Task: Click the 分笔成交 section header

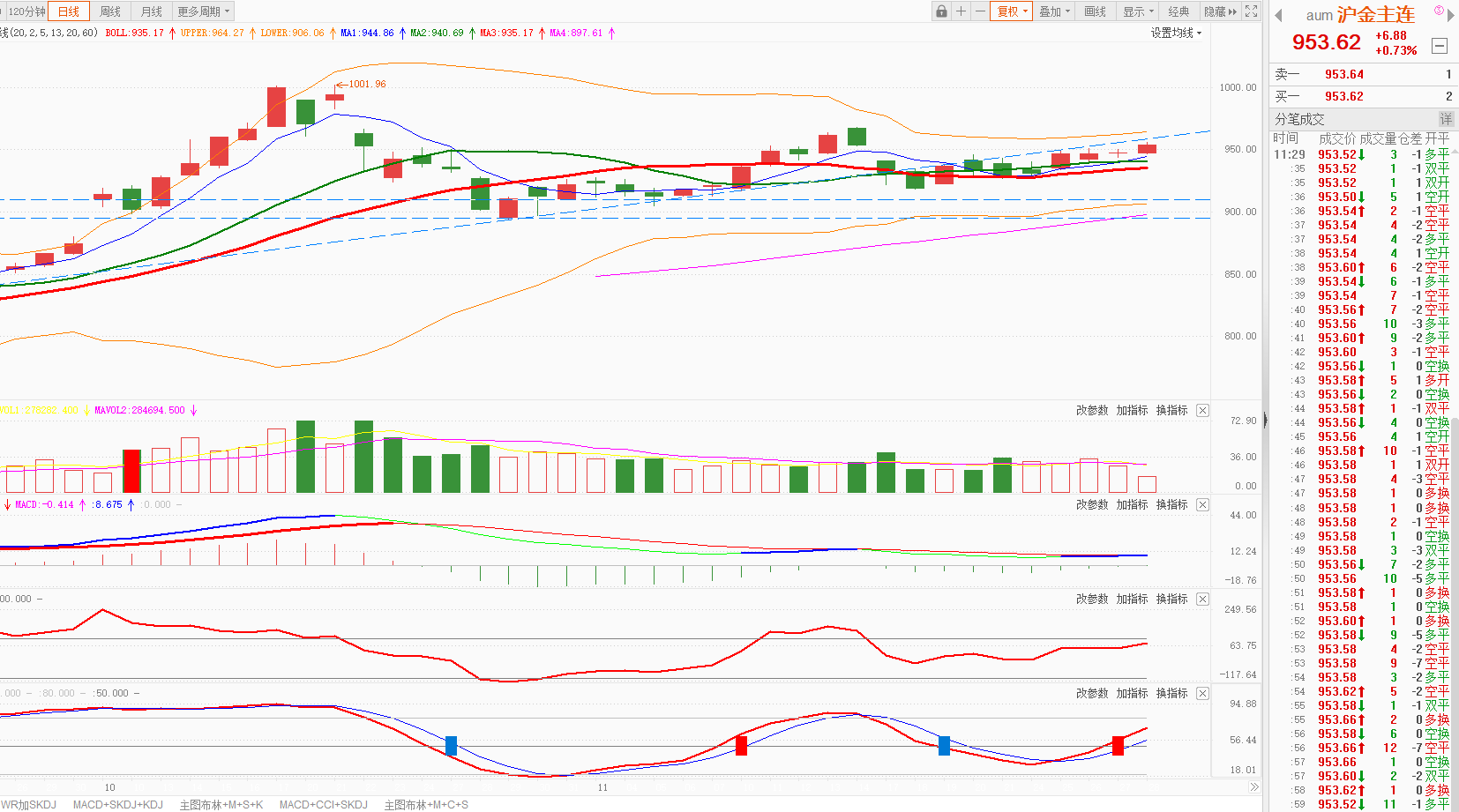Action: point(1299,119)
